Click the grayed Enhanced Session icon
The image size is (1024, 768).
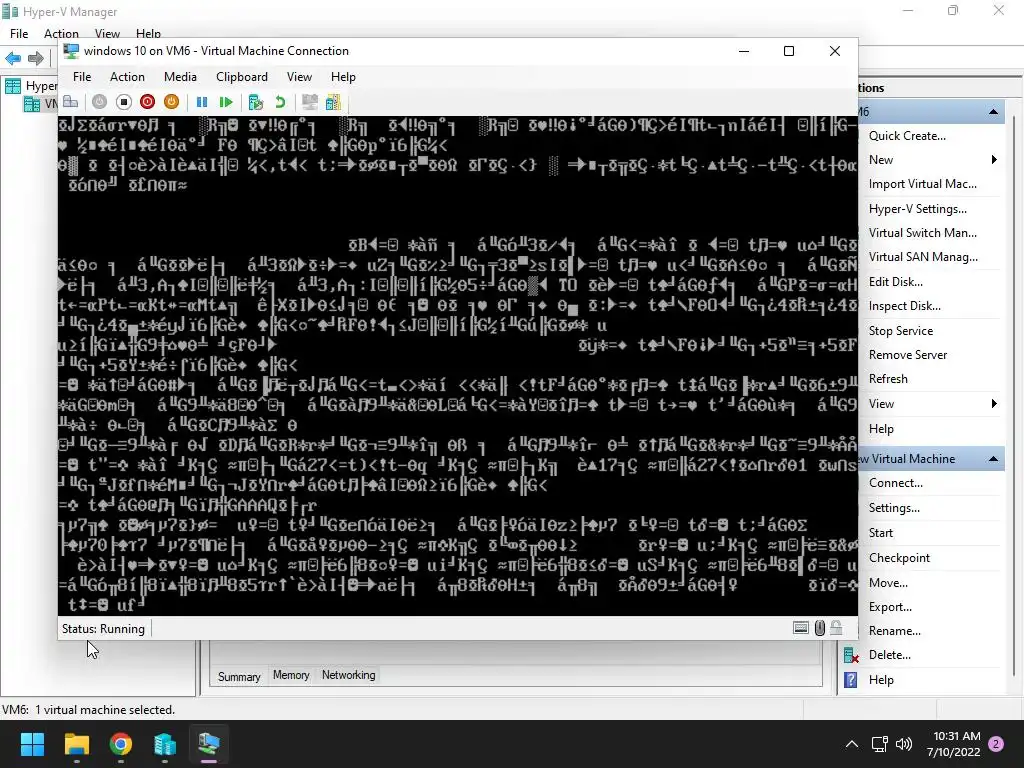[310, 102]
